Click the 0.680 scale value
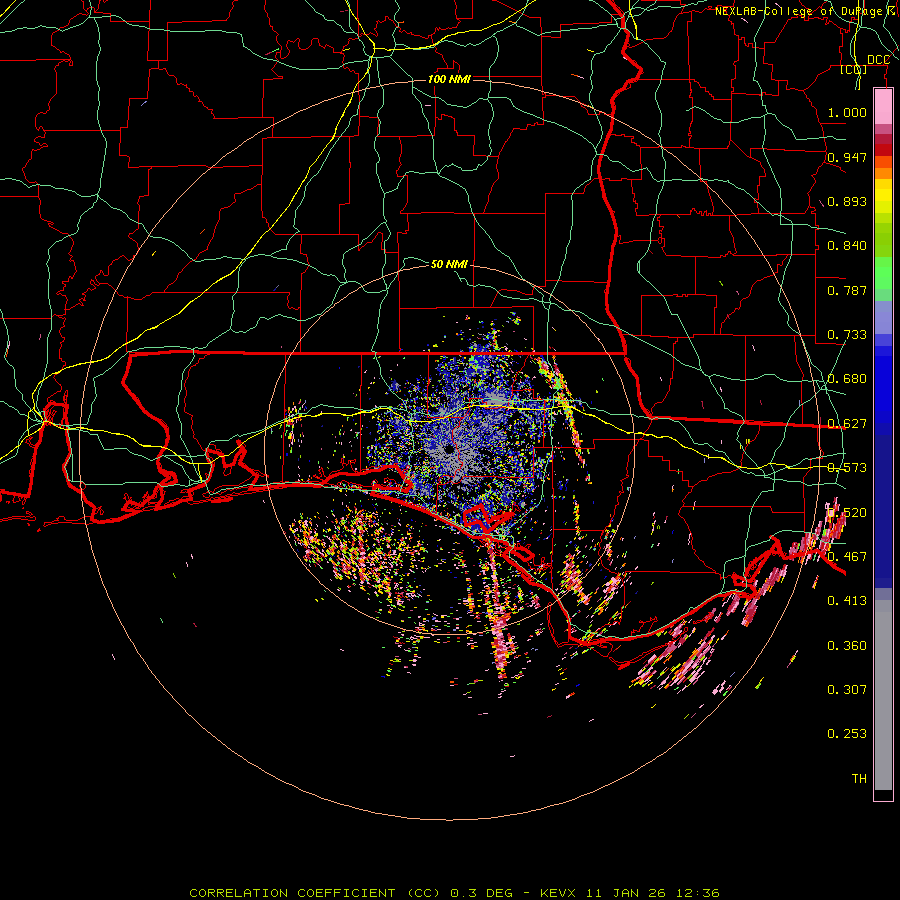The height and width of the screenshot is (900, 900). click(847, 379)
